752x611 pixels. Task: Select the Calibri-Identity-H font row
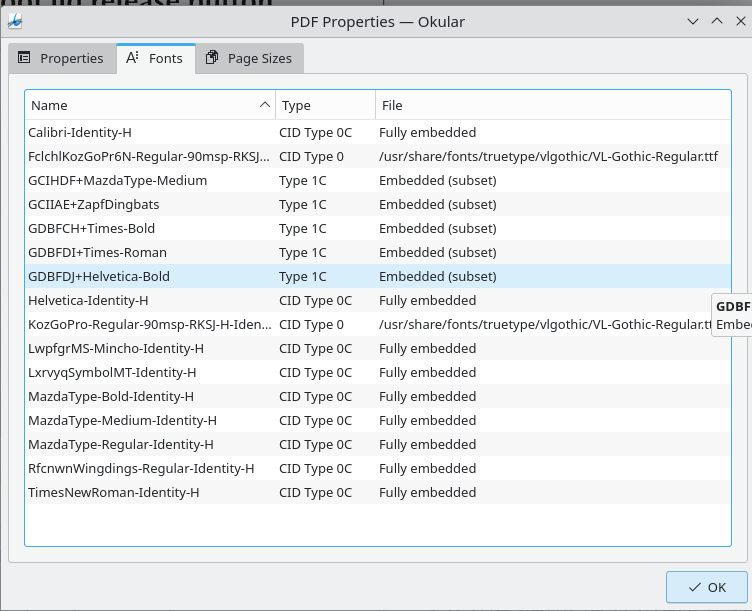pos(378,132)
